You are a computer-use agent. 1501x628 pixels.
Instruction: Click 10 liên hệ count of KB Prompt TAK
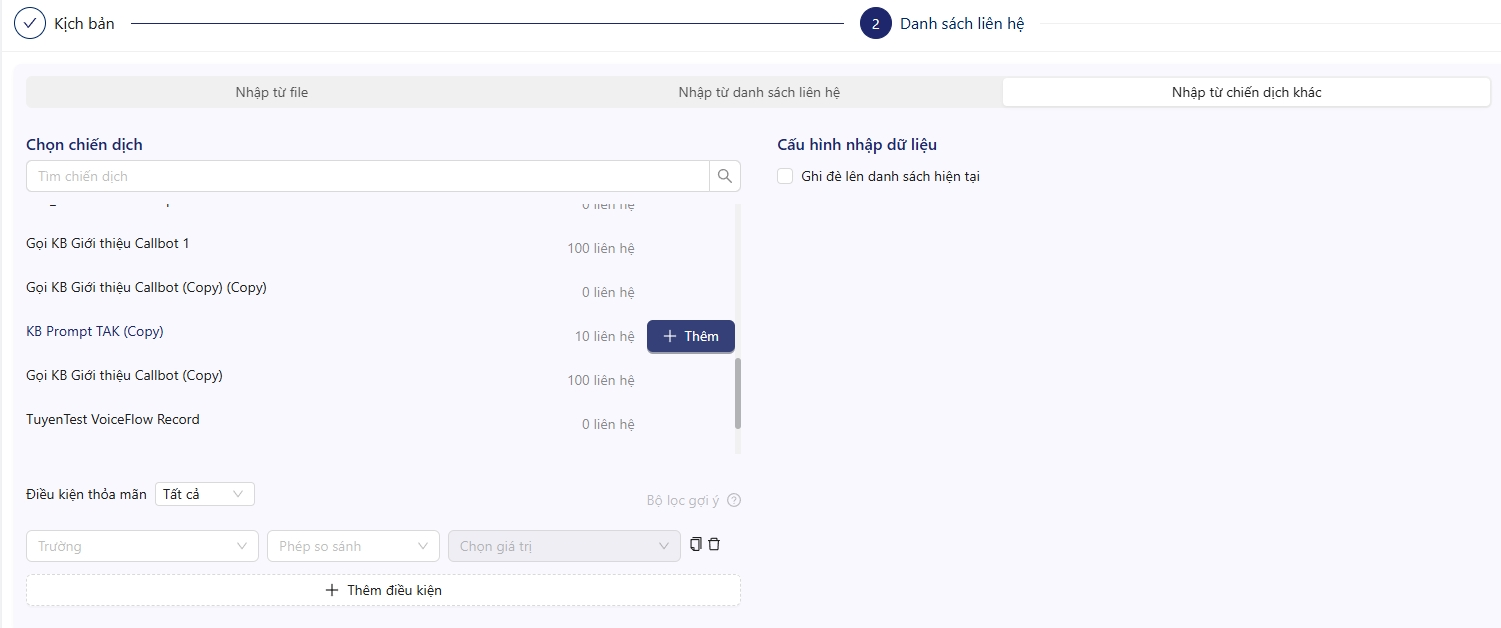click(605, 336)
